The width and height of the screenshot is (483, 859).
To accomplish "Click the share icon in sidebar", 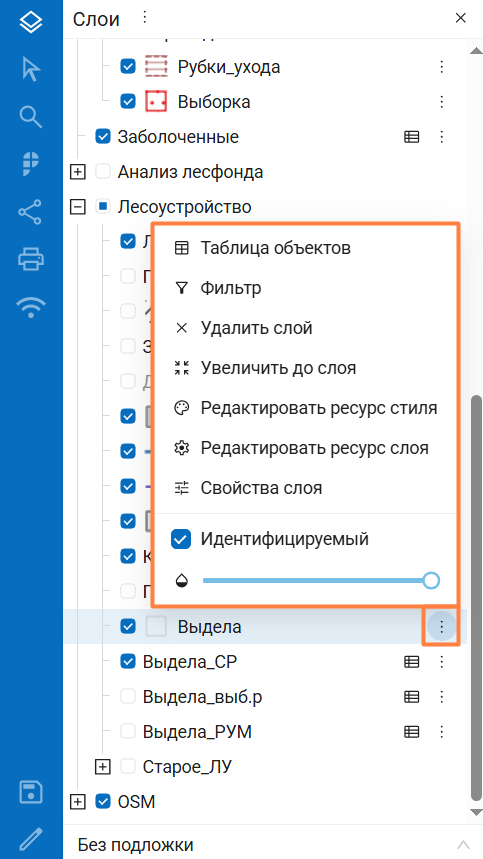I will [x=31, y=212].
